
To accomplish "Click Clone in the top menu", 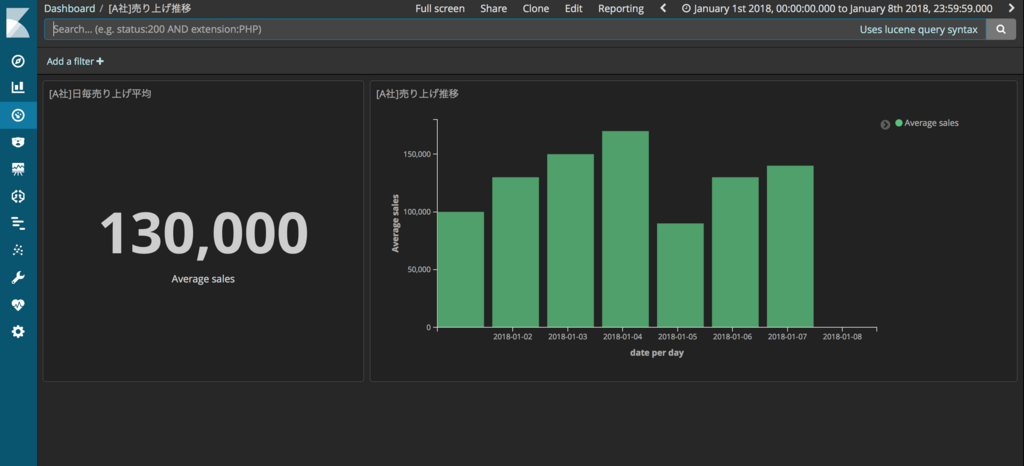I will [536, 8].
